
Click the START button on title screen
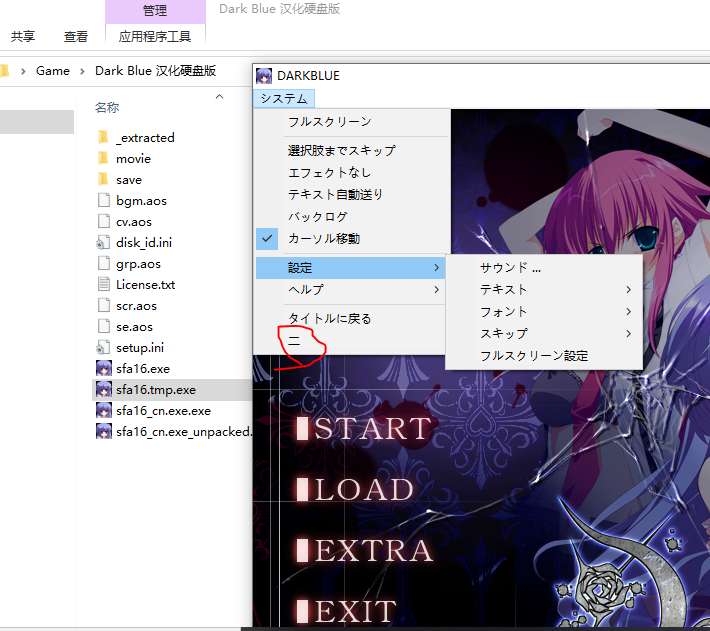pos(365,428)
